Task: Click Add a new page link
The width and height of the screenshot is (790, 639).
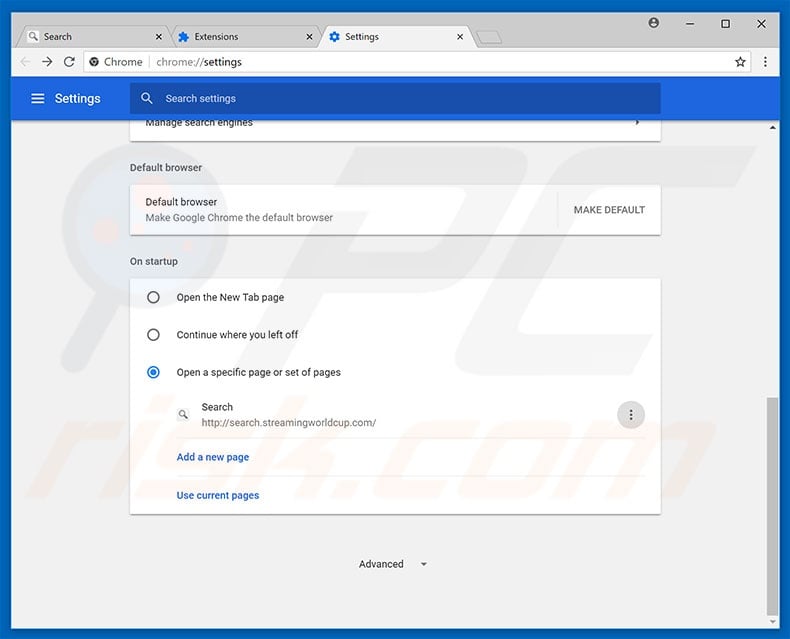Action: (x=213, y=457)
